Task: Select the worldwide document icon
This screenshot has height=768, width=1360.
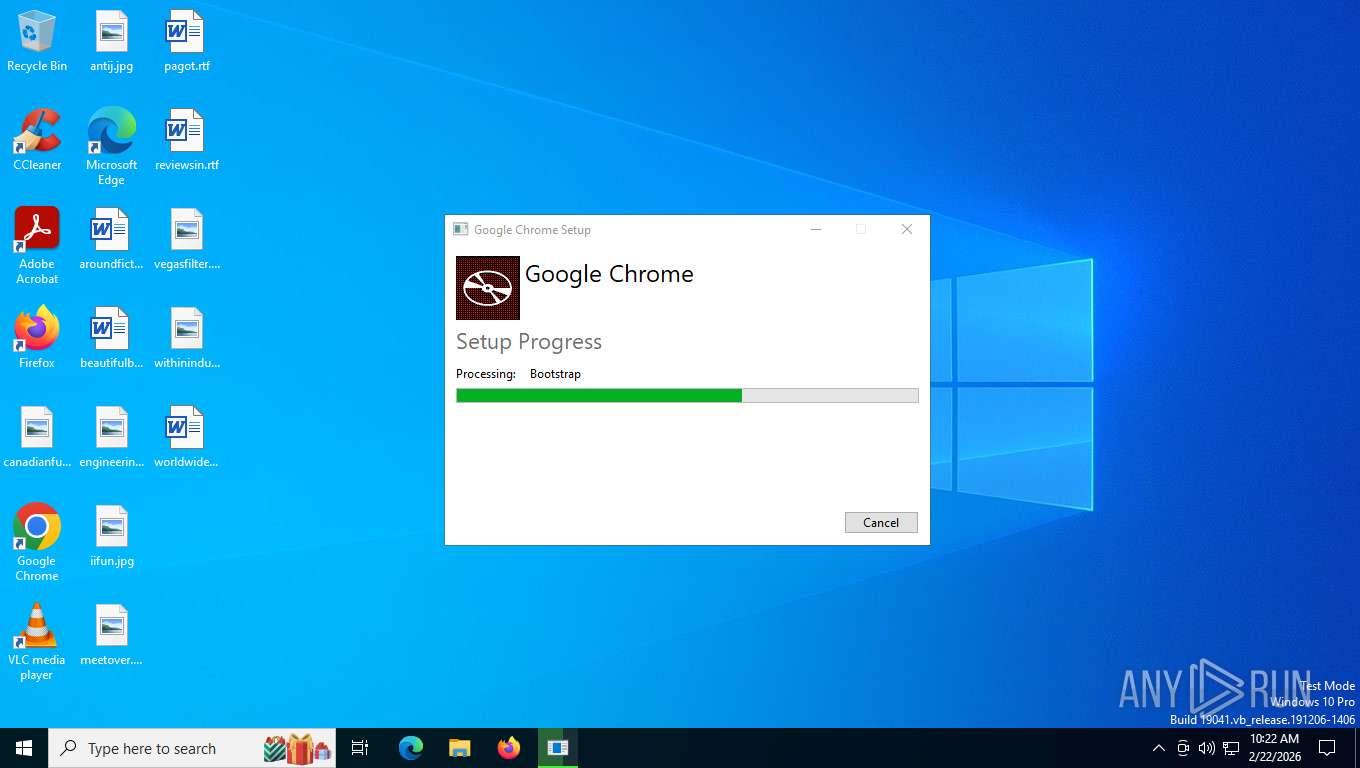Action: [x=187, y=438]
